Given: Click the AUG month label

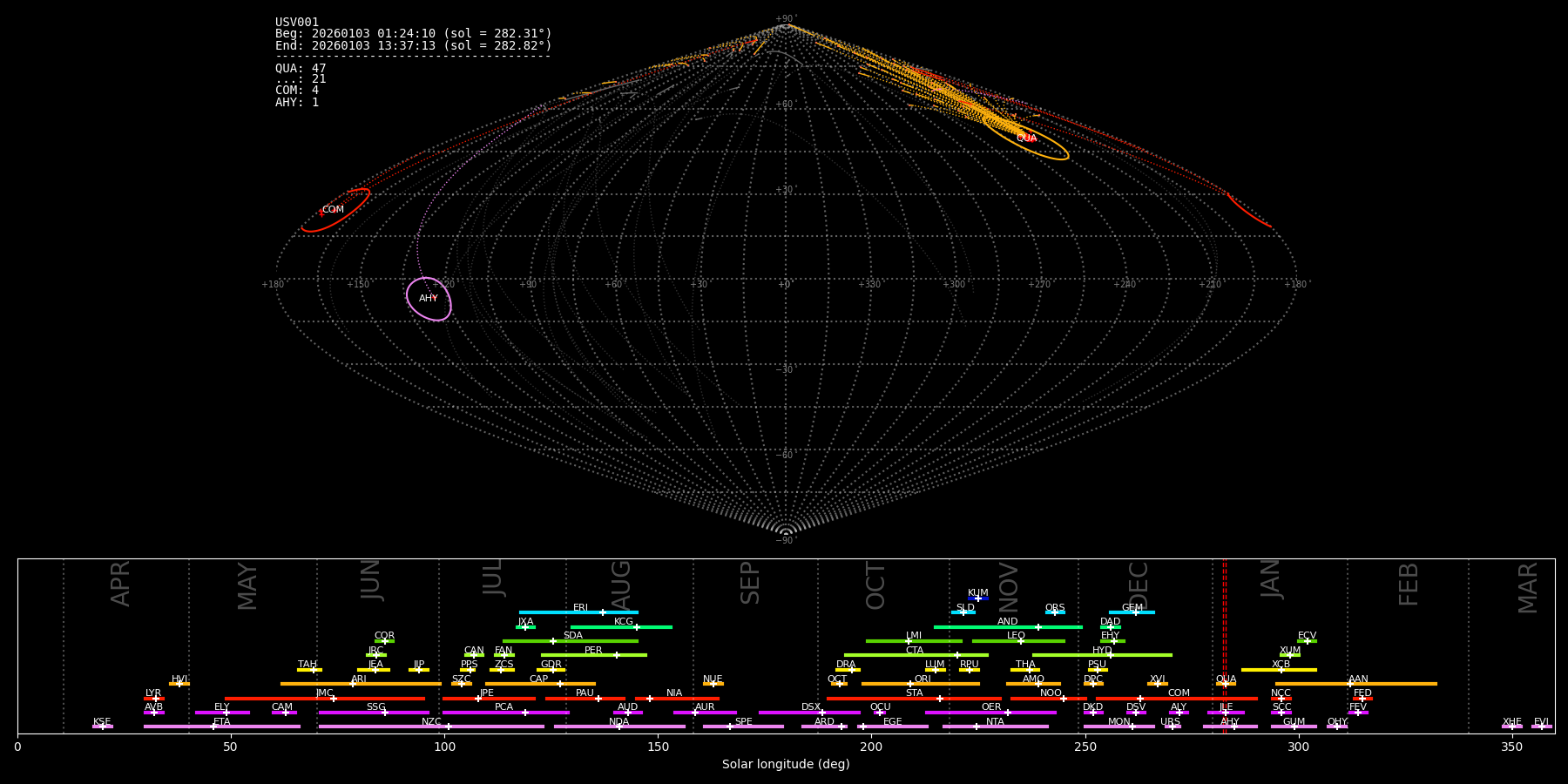Looking at the screenshot, I should click(621, 584).
